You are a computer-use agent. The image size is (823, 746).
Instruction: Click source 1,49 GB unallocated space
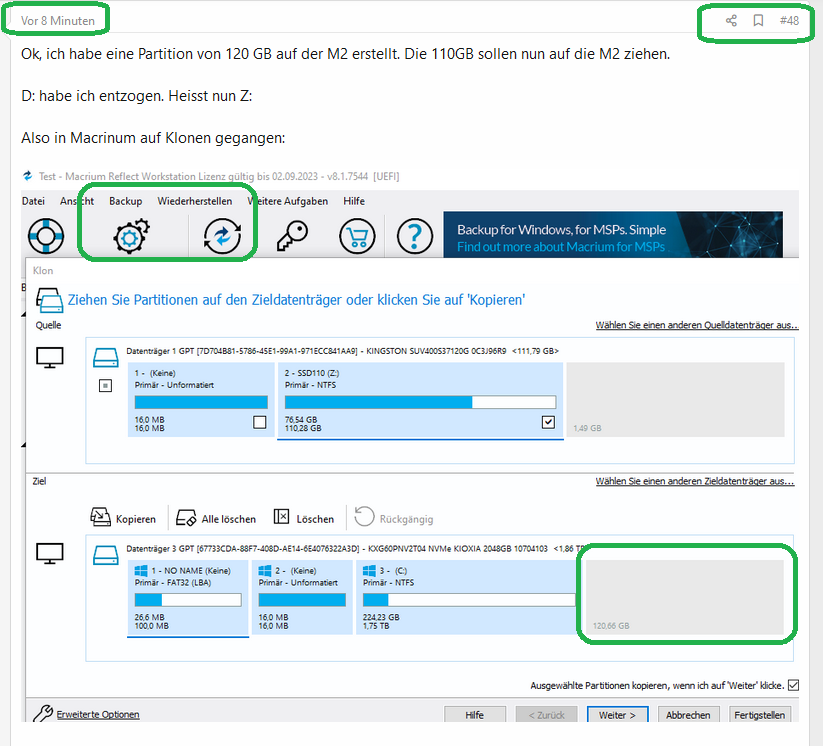[x=676, y=400]
